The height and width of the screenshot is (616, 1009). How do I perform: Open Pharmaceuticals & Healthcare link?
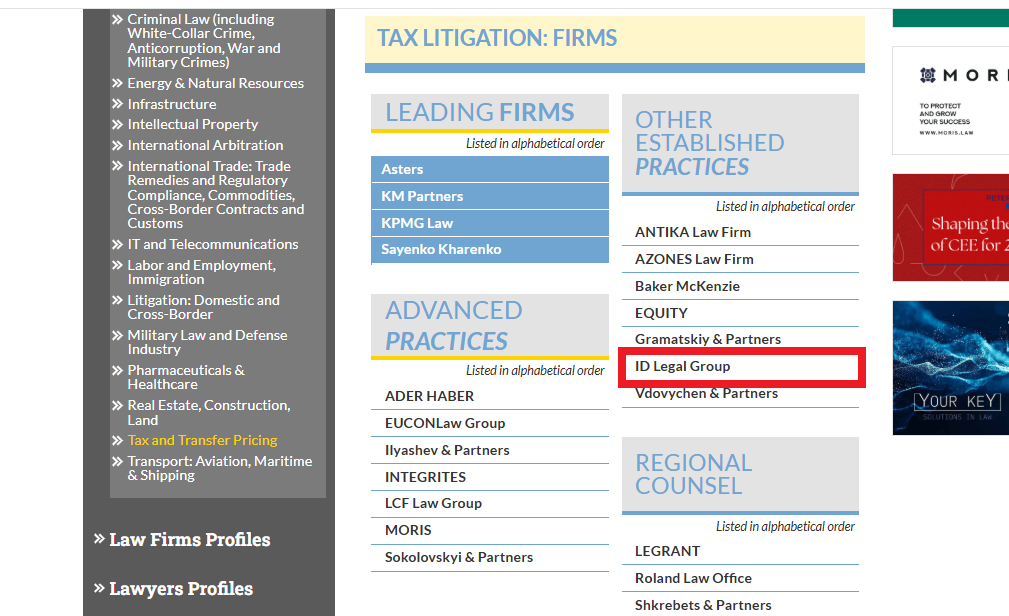pyautogui.click(x=186, y=377)
